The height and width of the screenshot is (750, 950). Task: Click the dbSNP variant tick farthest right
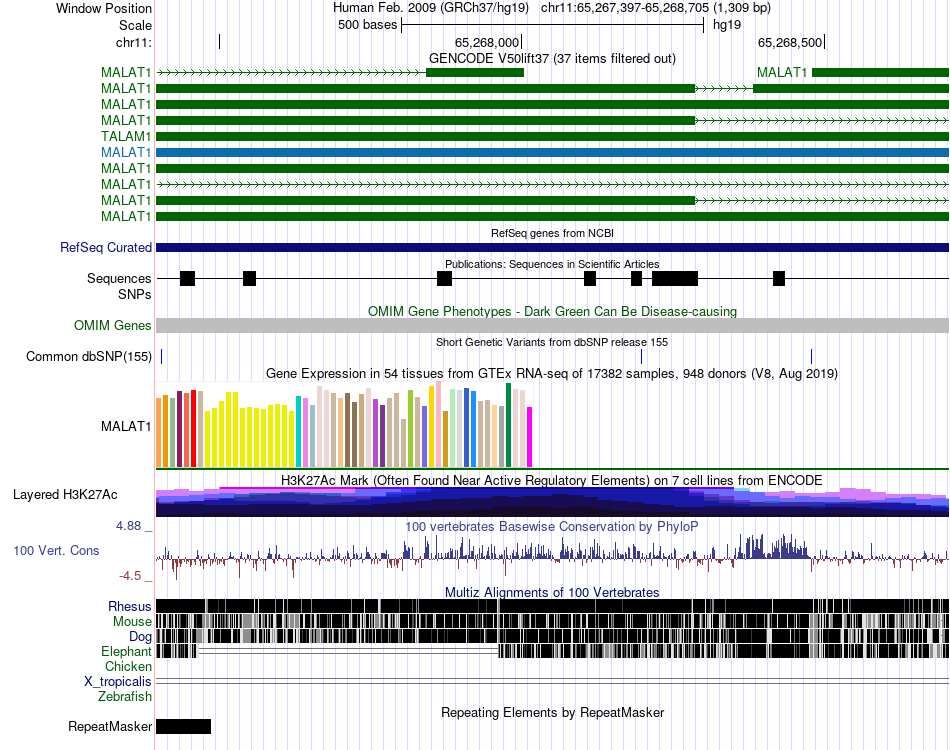pyautogui.click(x=811, y=356)
